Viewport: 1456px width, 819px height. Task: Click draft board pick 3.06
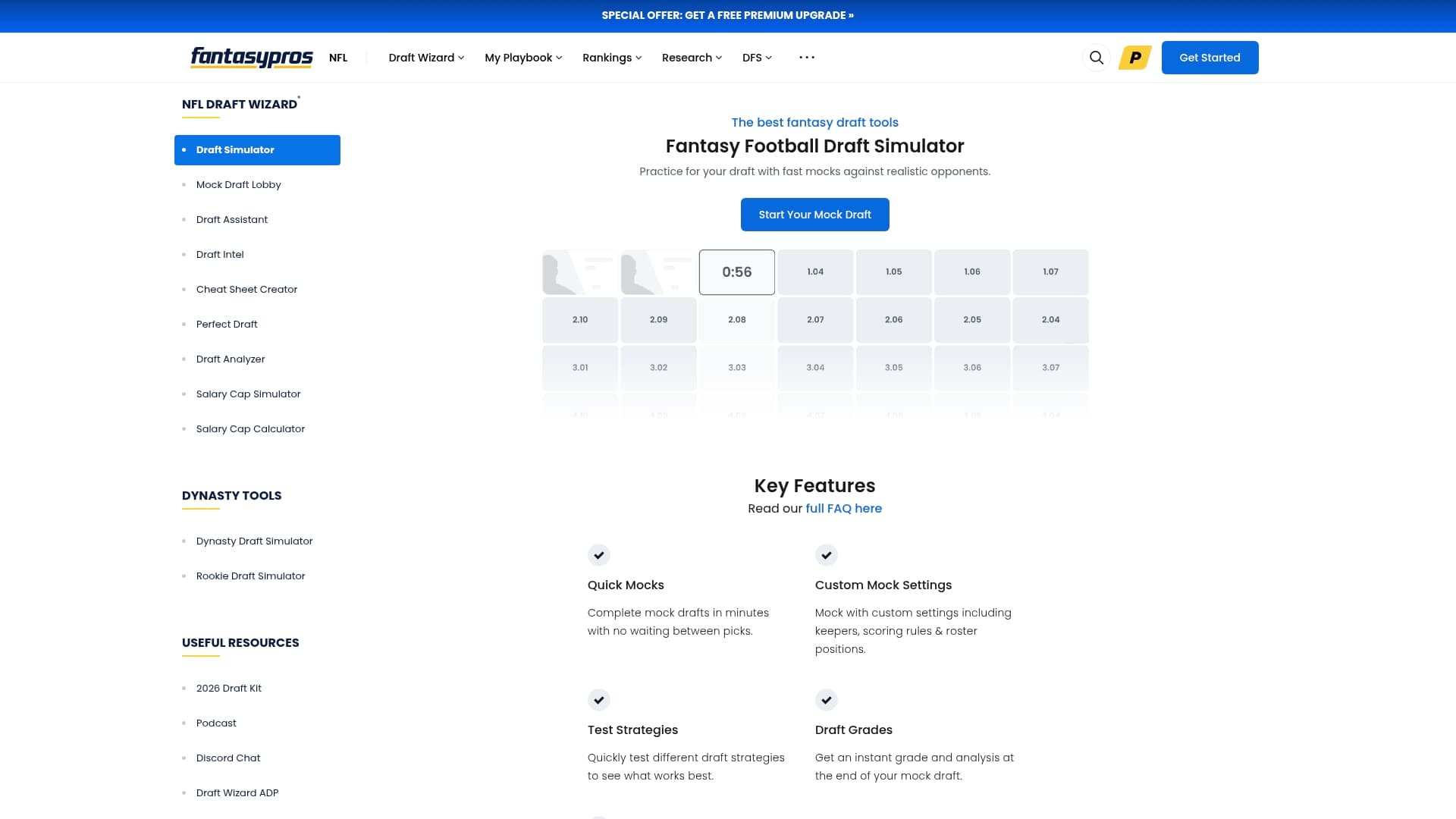(972, 368)
